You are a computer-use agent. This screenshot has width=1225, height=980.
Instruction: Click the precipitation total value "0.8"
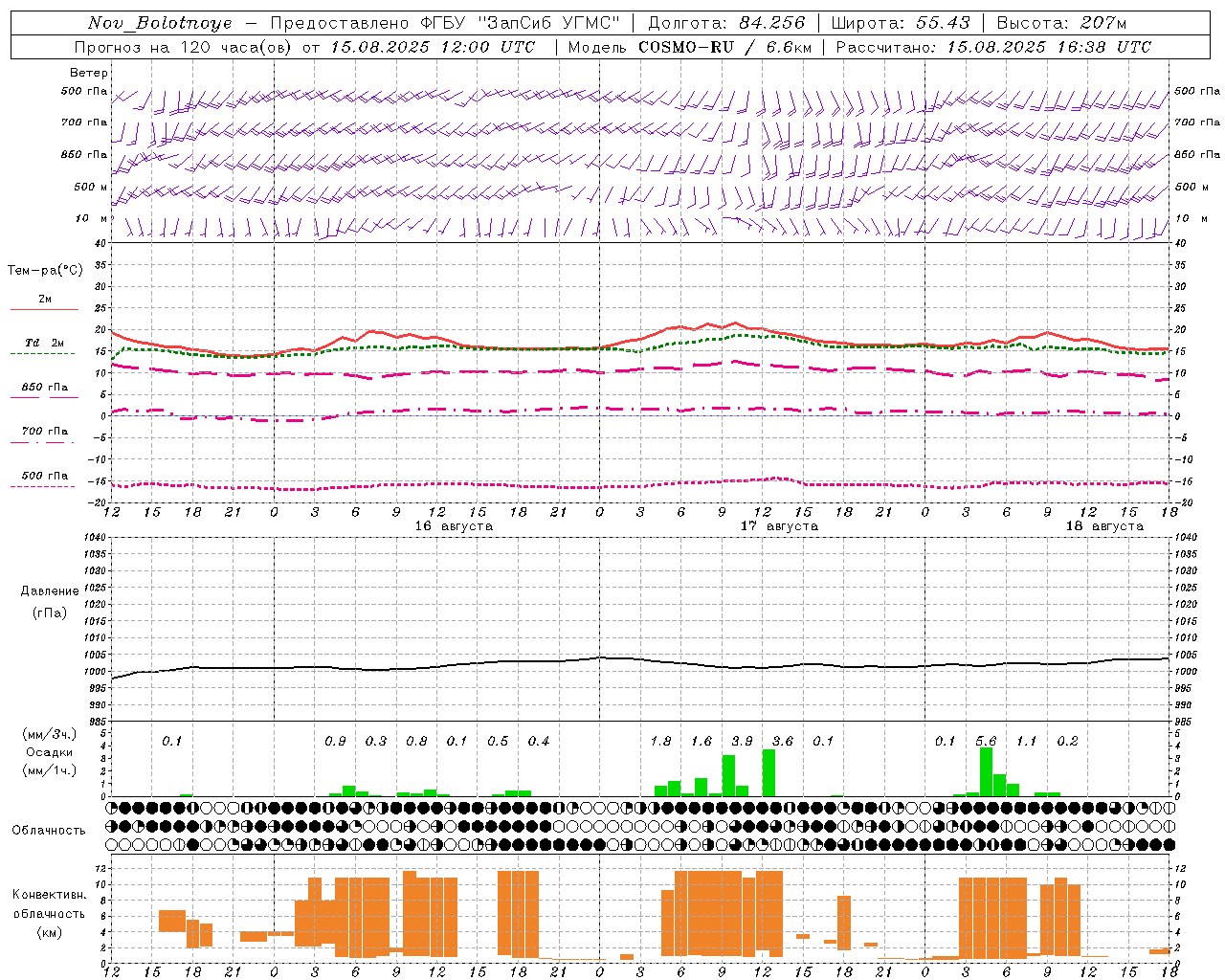tap(416, 742)
